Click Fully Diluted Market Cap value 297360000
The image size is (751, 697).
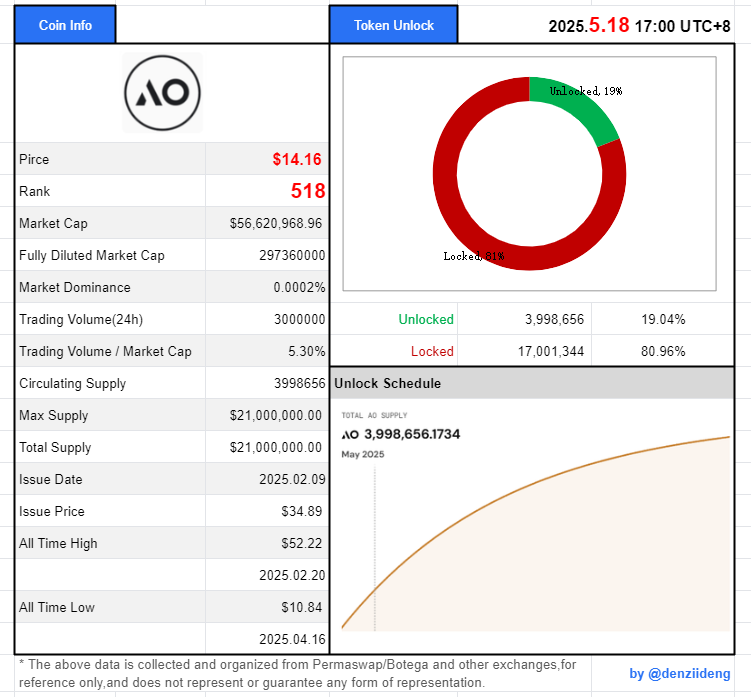(x=292, y=255)
